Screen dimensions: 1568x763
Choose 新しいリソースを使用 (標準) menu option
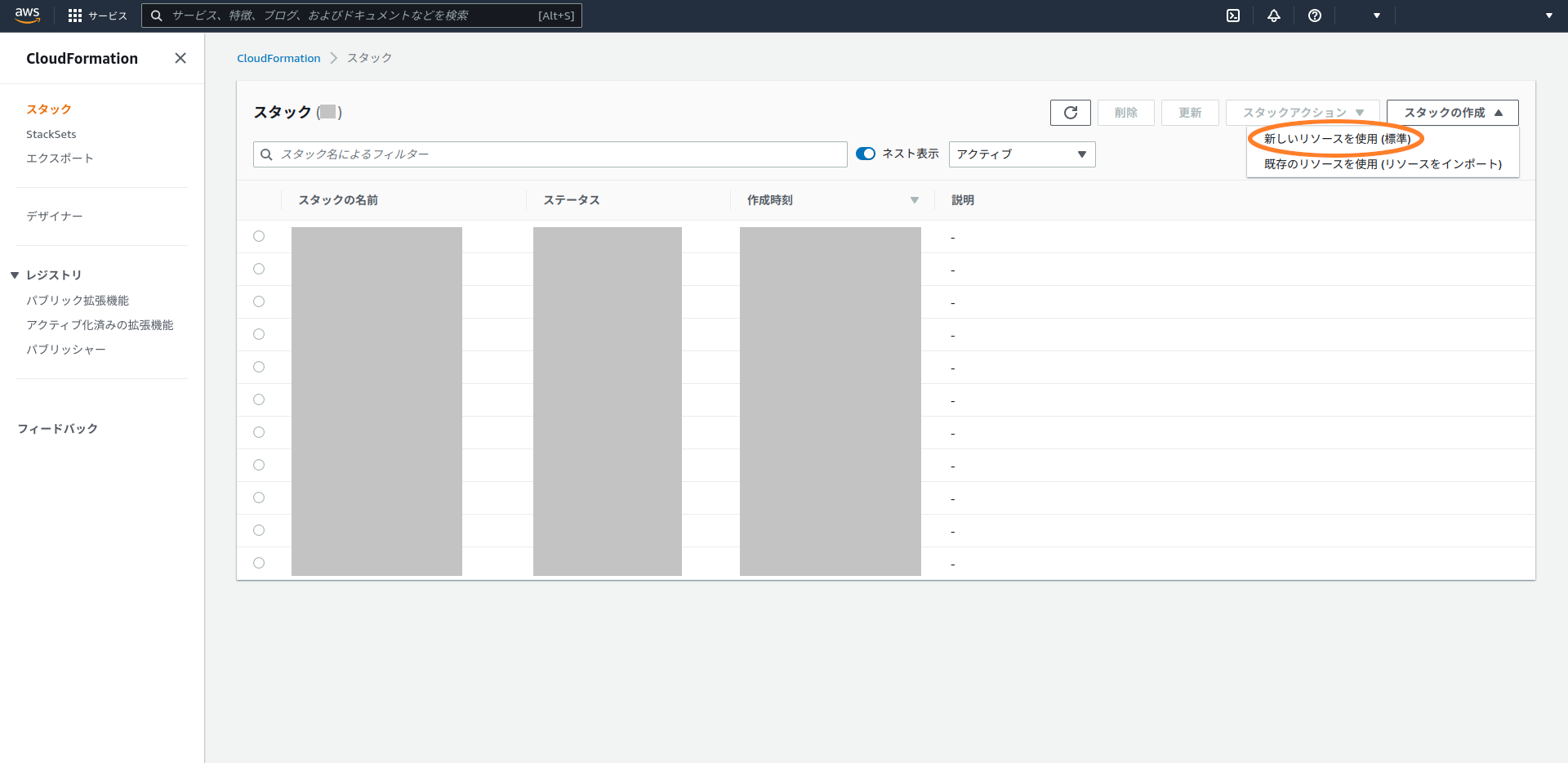click(x=1337, y=139)
